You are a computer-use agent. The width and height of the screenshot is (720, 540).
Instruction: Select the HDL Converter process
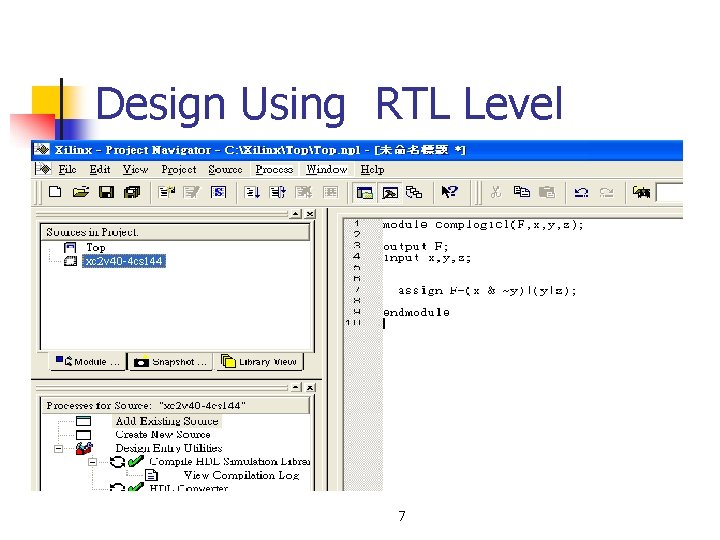coord(189,488)
